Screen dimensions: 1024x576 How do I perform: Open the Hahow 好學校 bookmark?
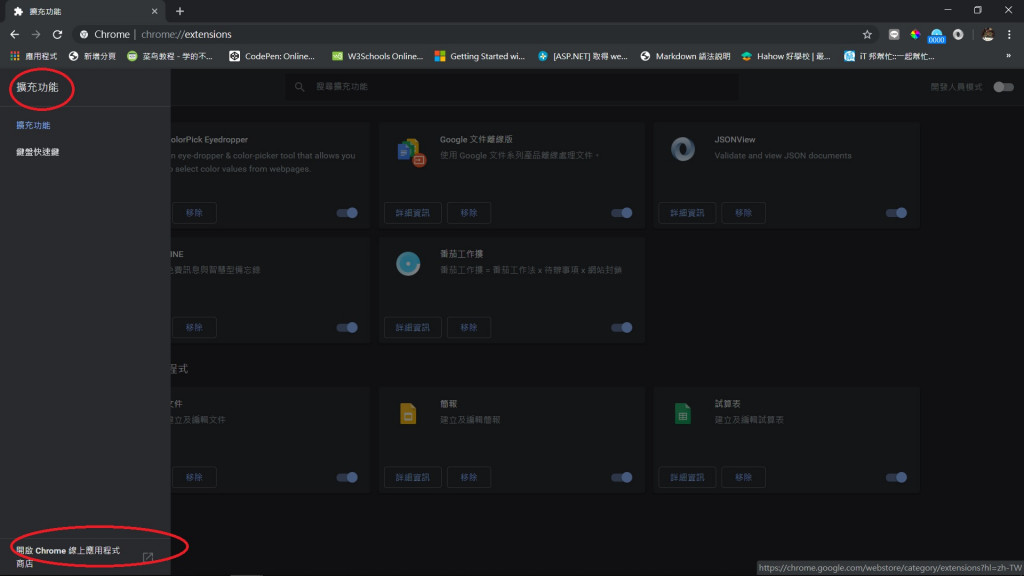tap(786, 56)
